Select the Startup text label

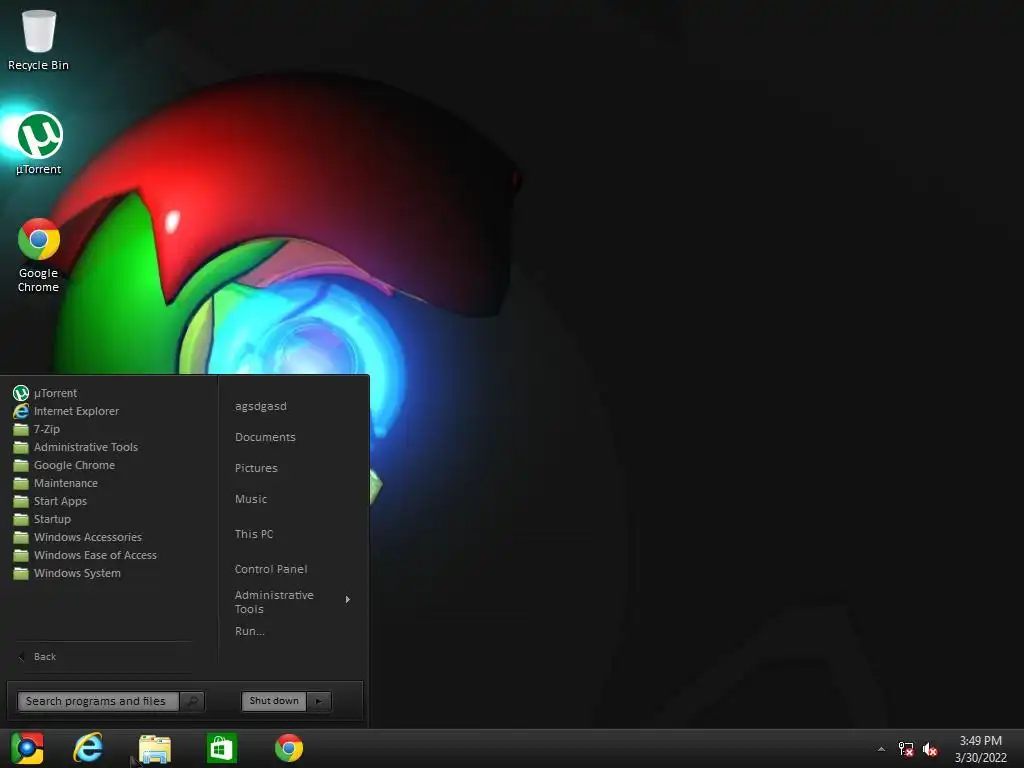[52, 519]
